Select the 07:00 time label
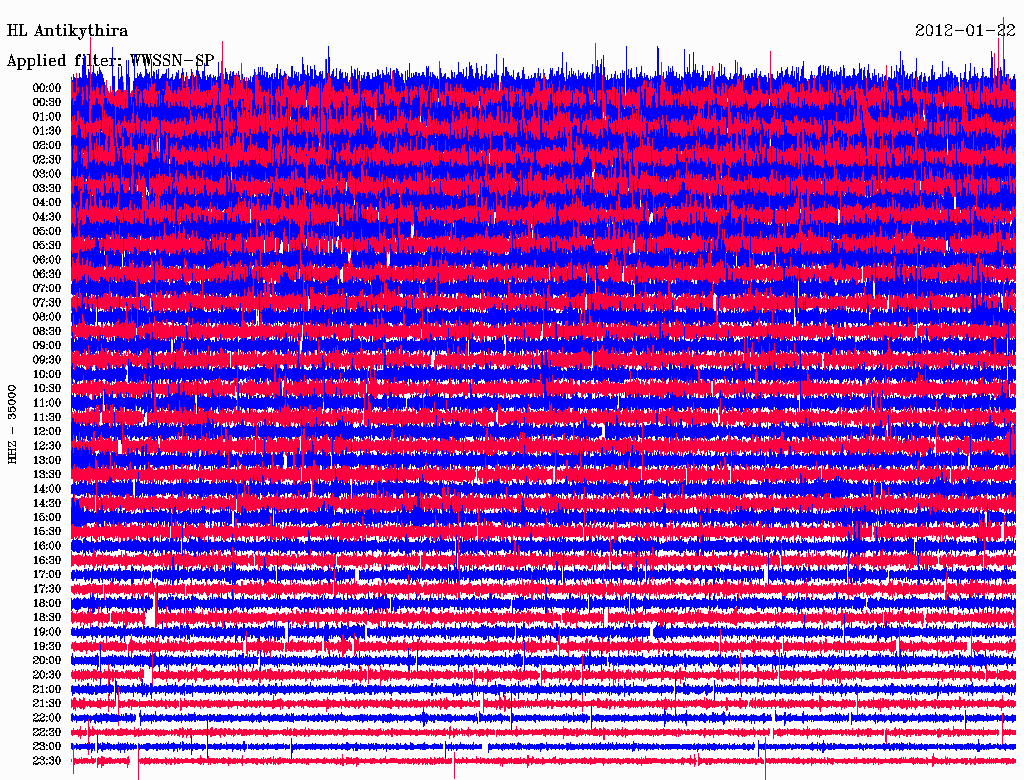 tap(47, 289)
